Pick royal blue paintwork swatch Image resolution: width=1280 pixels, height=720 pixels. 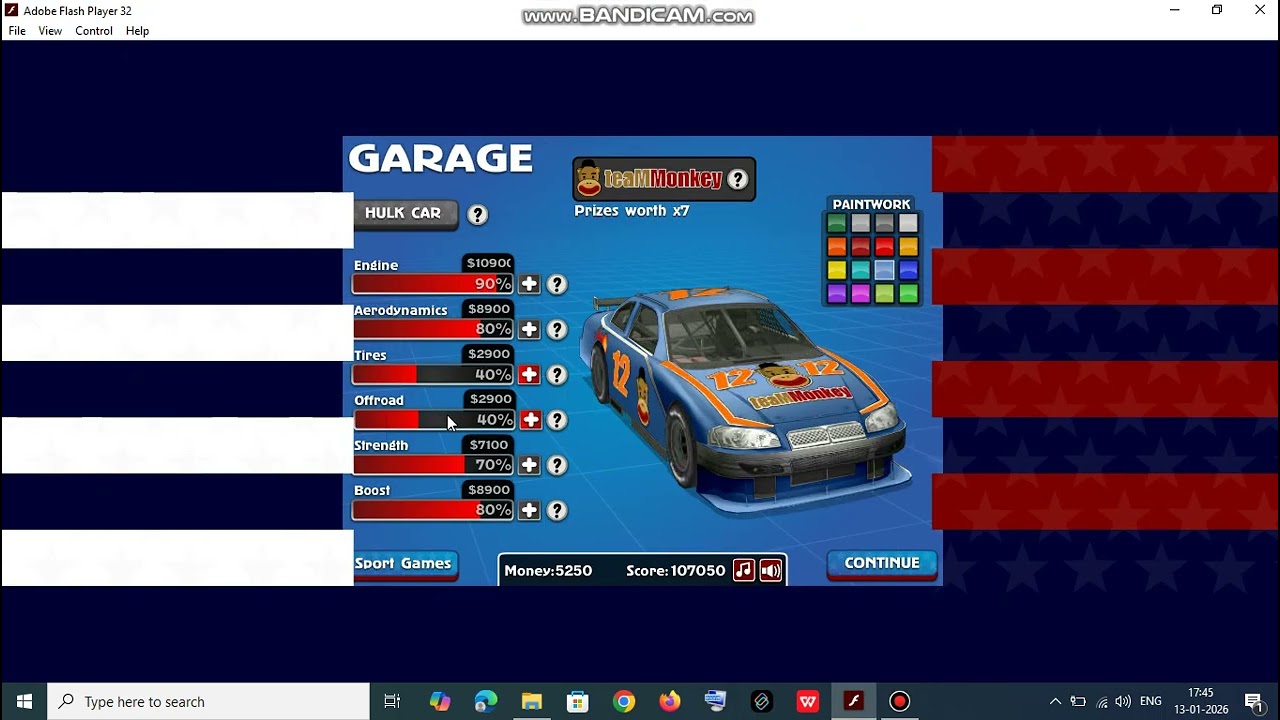(908, 270)
